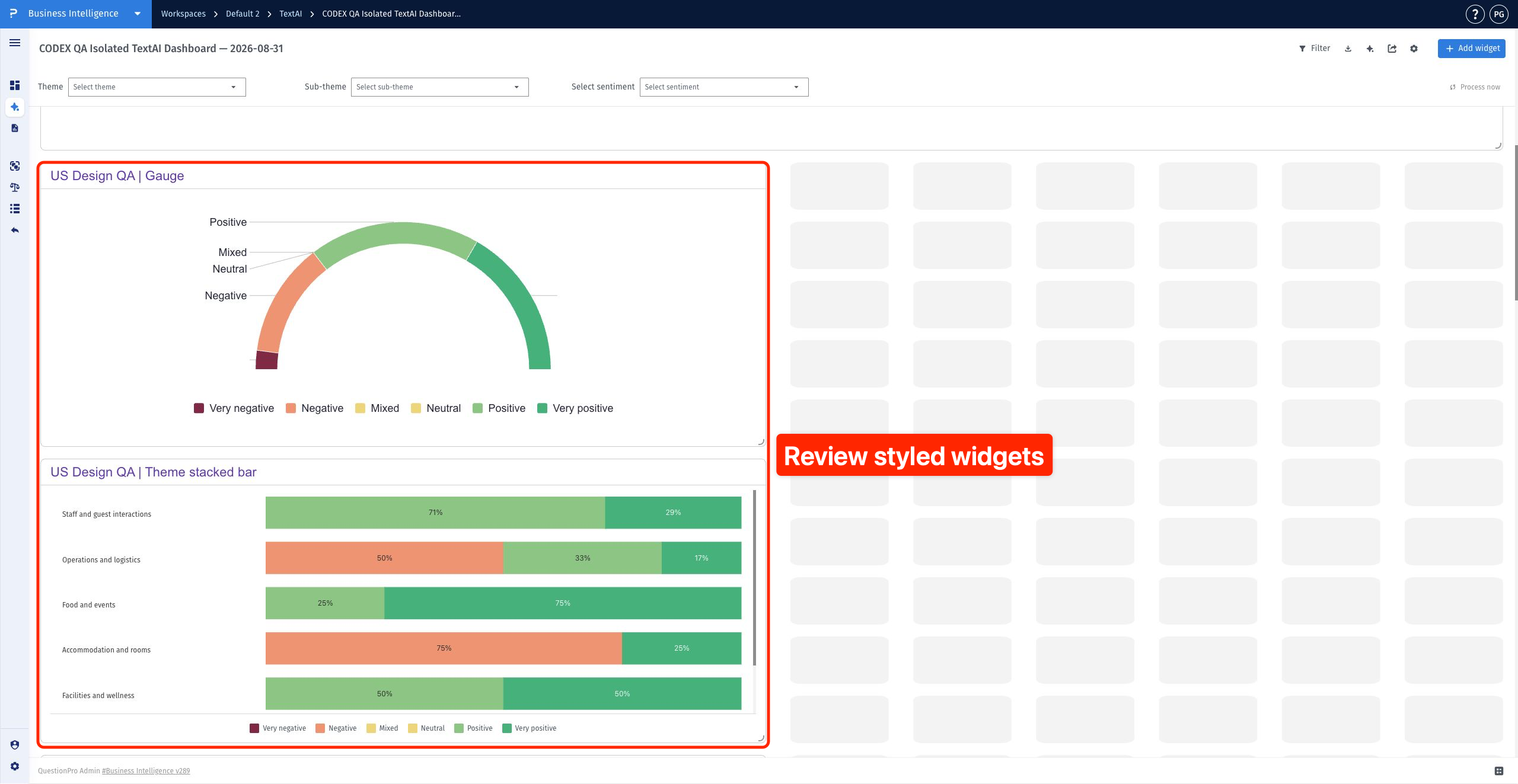Screen dimensions: 1518x784
Task: Click the 75% Negative bar for Accommodation and rooms
Action: (444, 648)
